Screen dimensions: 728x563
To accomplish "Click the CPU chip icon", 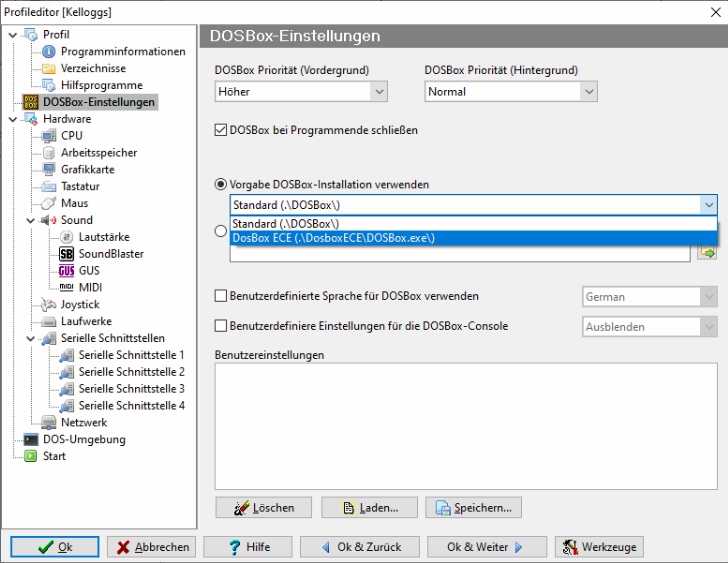I will click(49, 136).
